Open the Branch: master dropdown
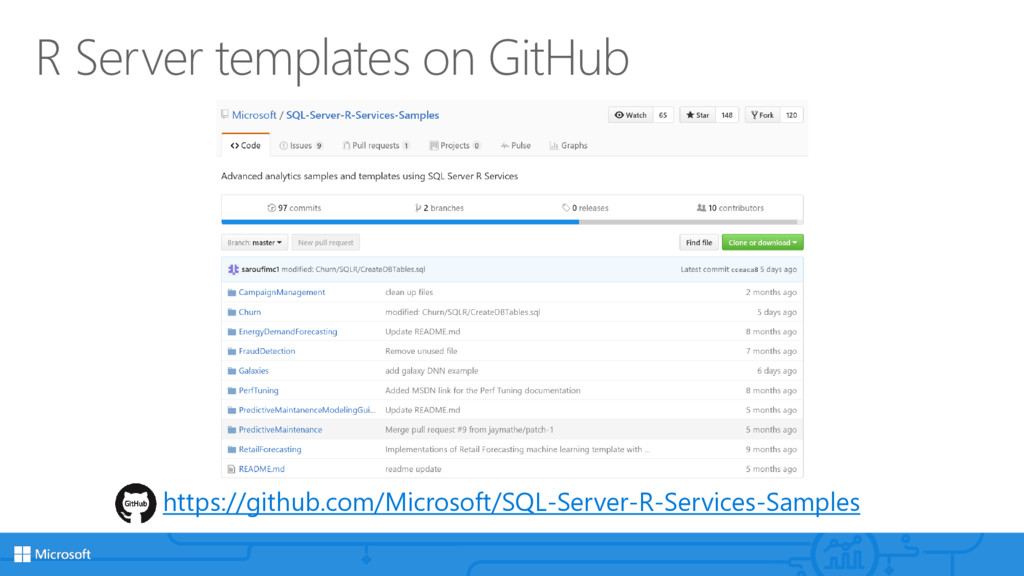The width and height of the screenshot is (1024, 576). pos(254,242)
